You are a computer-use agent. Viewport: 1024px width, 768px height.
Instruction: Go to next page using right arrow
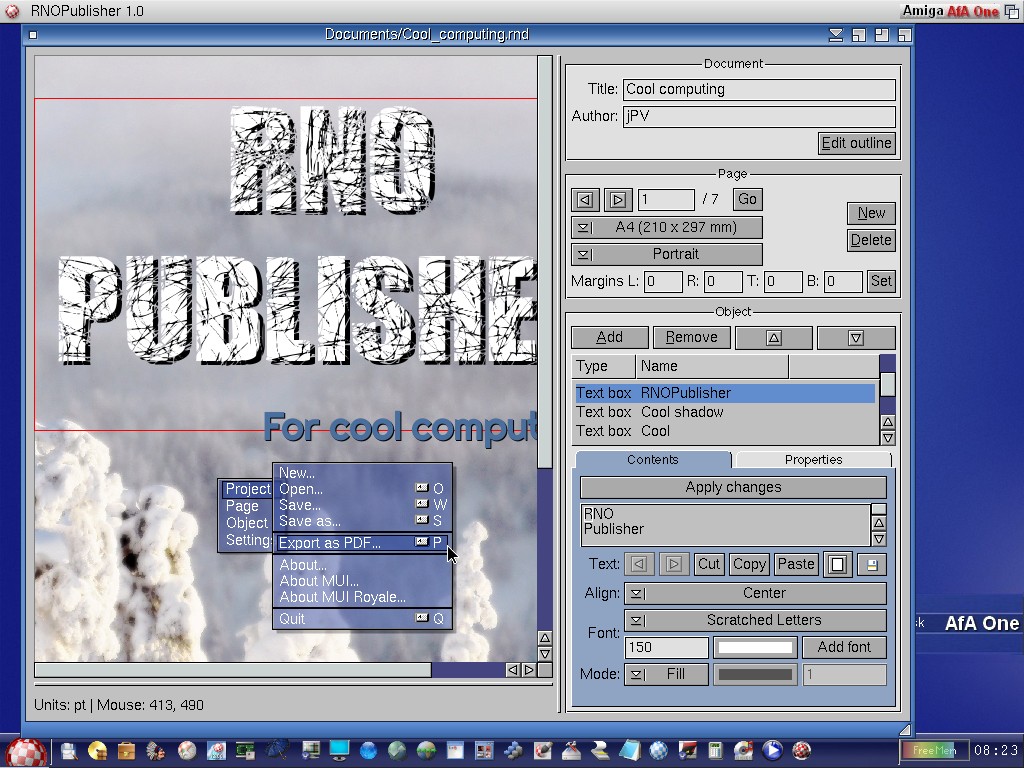[618, 200]
